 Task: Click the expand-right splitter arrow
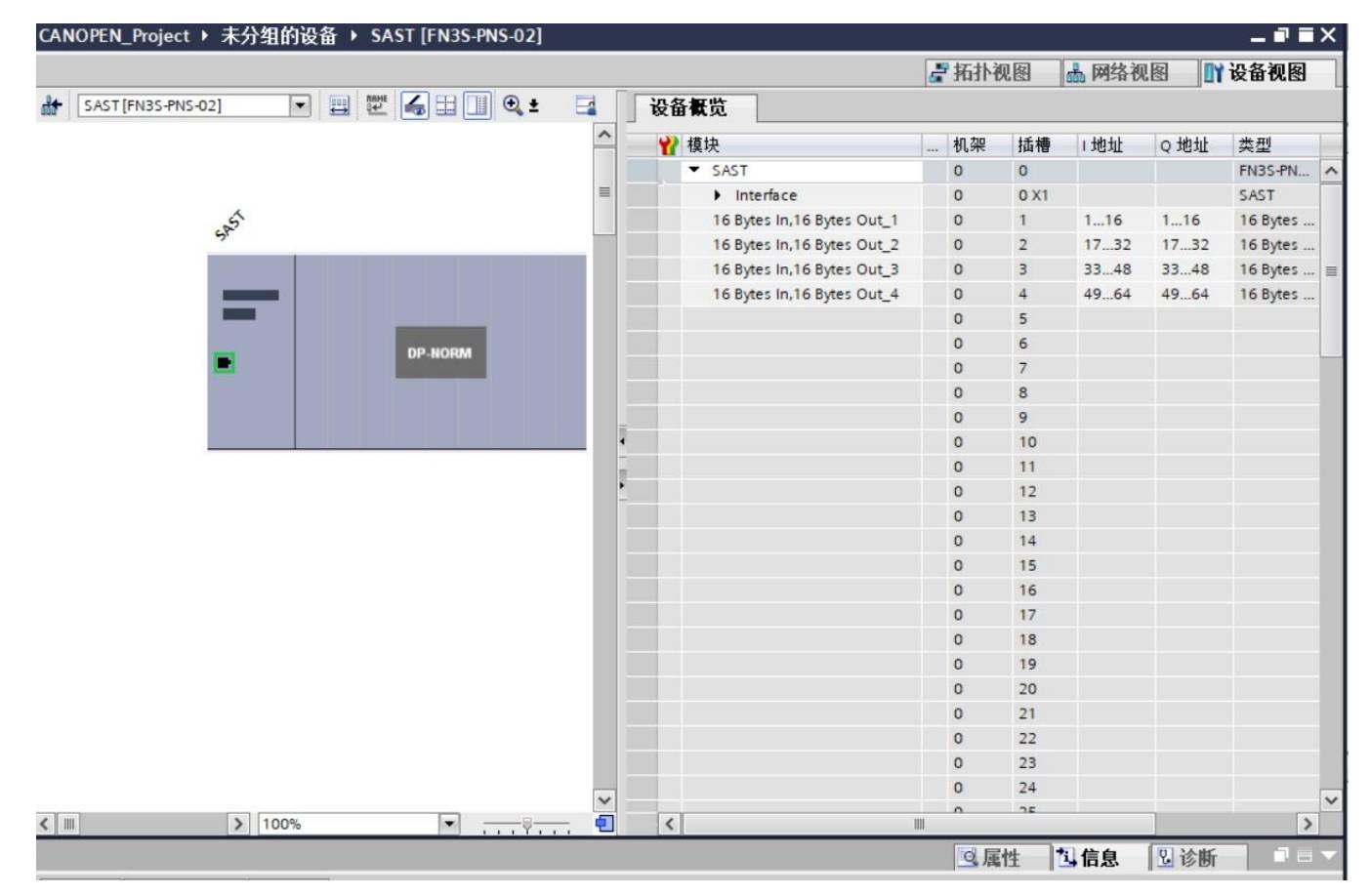coord(622,484)
